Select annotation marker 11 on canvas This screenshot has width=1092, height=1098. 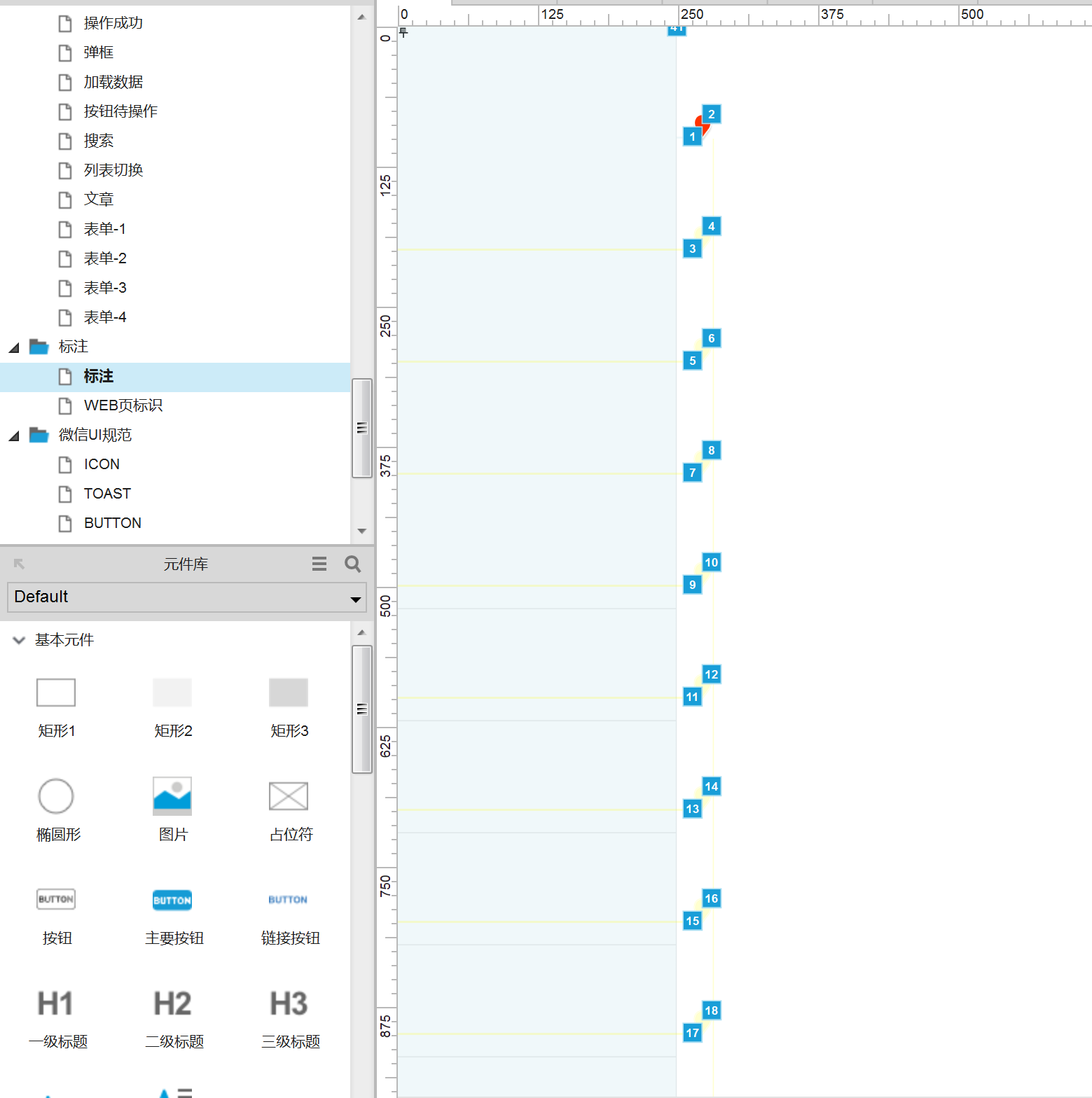693,697
